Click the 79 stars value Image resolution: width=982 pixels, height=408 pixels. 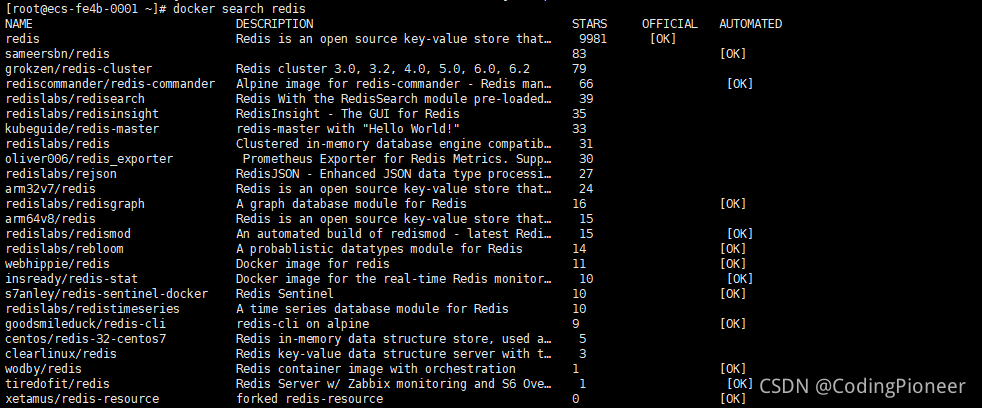[x=579, y=69]
